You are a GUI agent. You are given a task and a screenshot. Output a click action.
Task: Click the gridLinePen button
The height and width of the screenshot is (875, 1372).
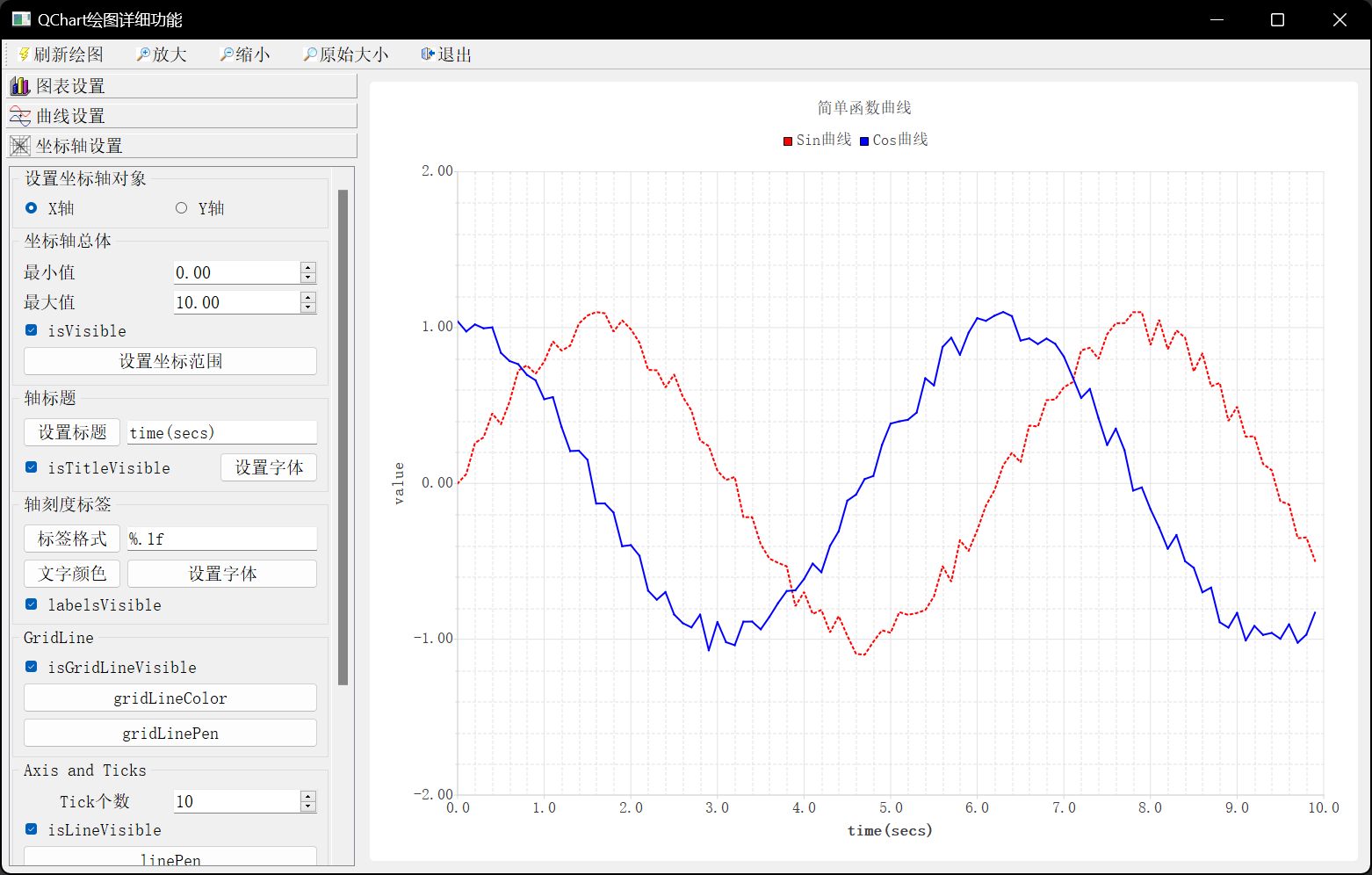(170, 733)
